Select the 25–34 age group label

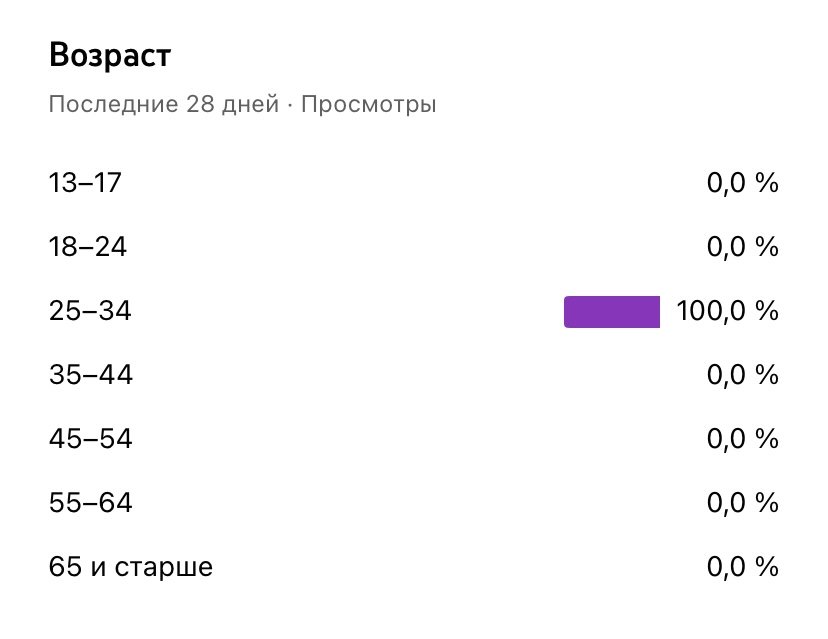(x=89, y=311)
